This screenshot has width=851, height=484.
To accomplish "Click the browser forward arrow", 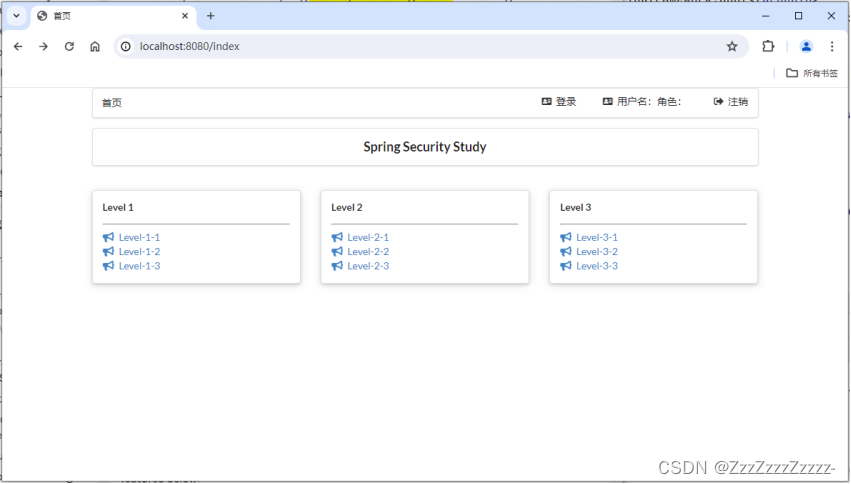I will tap(43, 47).
